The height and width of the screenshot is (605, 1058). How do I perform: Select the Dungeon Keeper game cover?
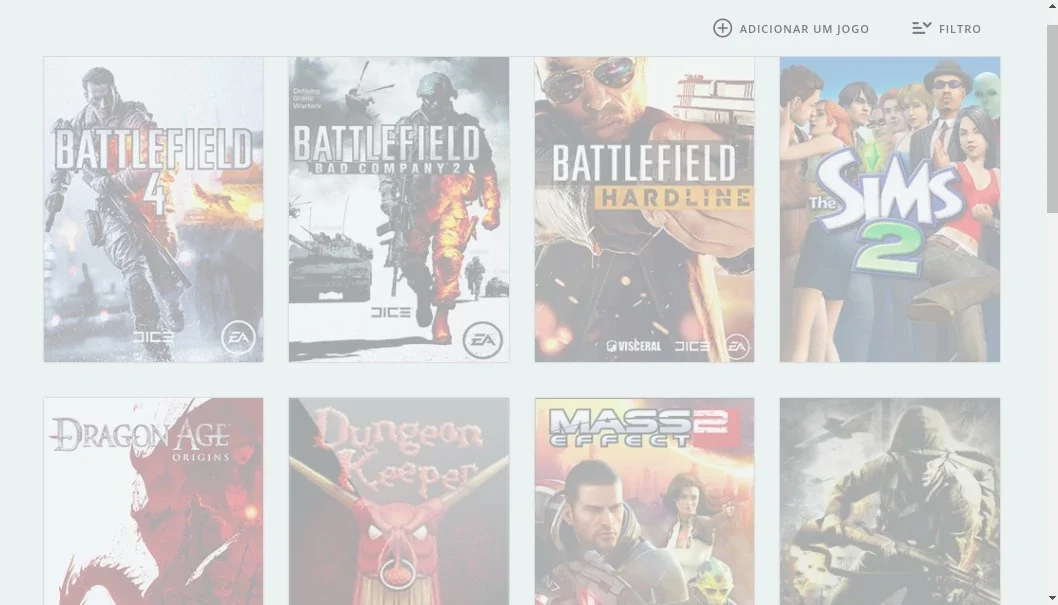coord(399,501)
